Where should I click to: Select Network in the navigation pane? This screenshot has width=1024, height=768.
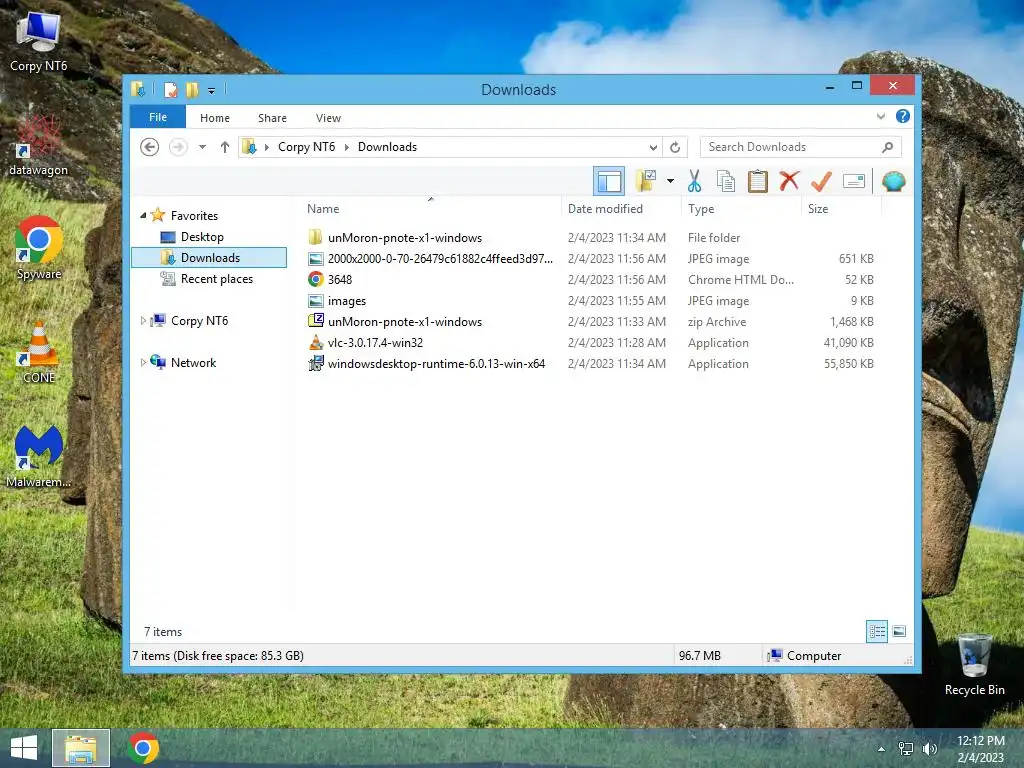[x=193, y=362]
